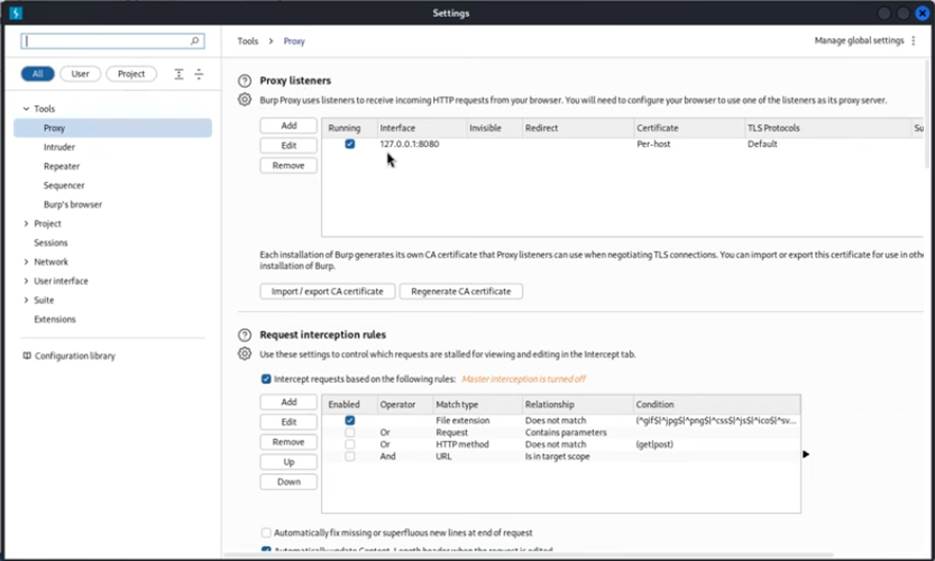This screenshot has width=935, height=561.
Task: Expand the Network tree node
Action: coord(26,262)
